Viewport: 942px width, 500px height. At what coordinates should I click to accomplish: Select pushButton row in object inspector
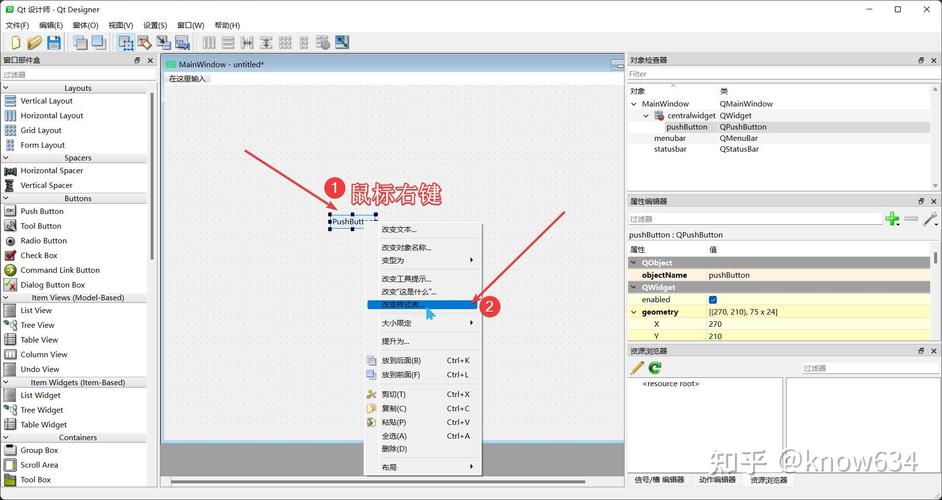pyautogui.click(x=780, y=127)
